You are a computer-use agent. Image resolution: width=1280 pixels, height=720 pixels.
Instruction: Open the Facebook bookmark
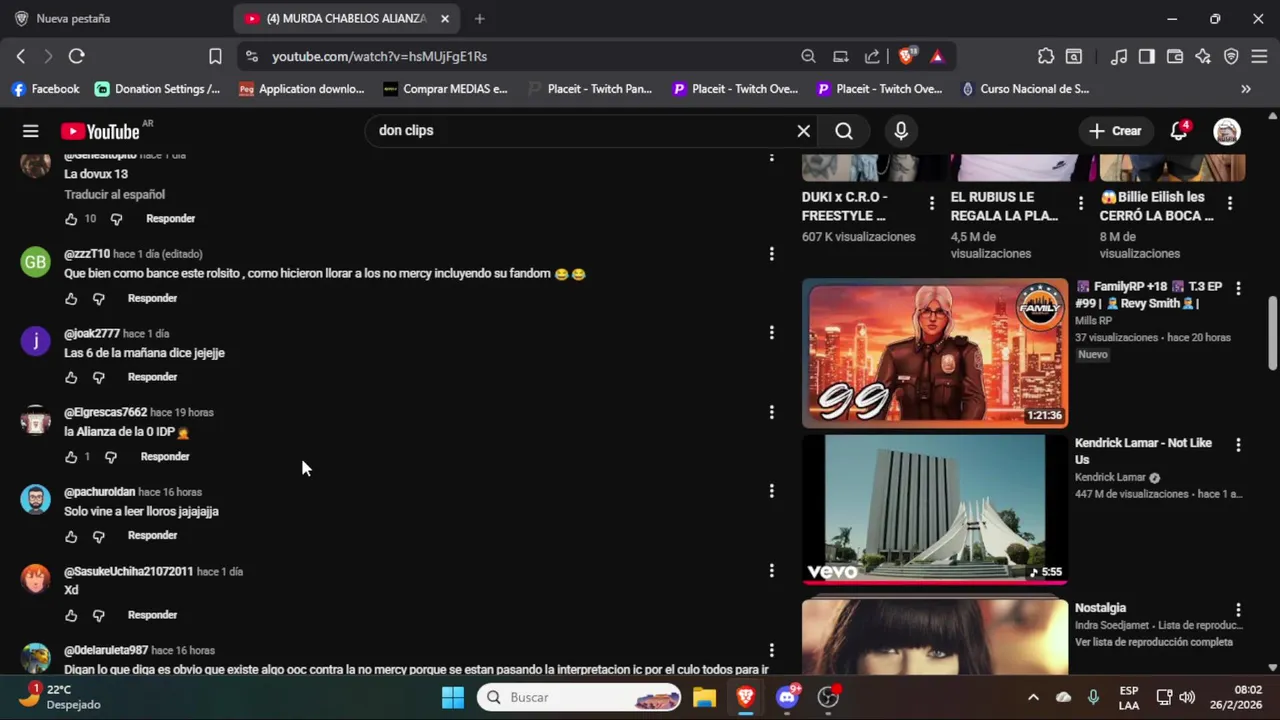click(46, 89)
